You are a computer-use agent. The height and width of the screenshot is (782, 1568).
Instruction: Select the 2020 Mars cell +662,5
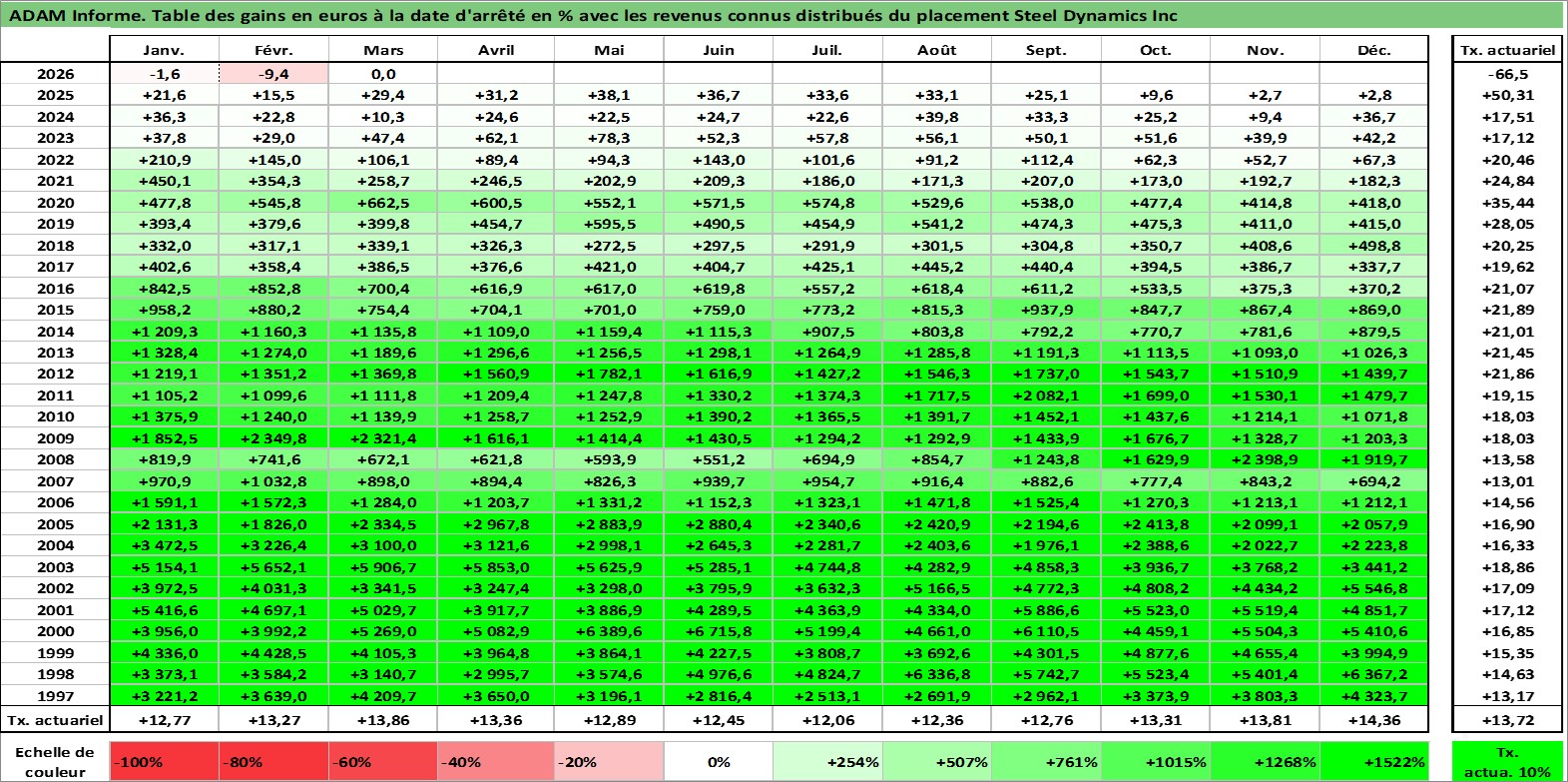[x=383, y=203]
